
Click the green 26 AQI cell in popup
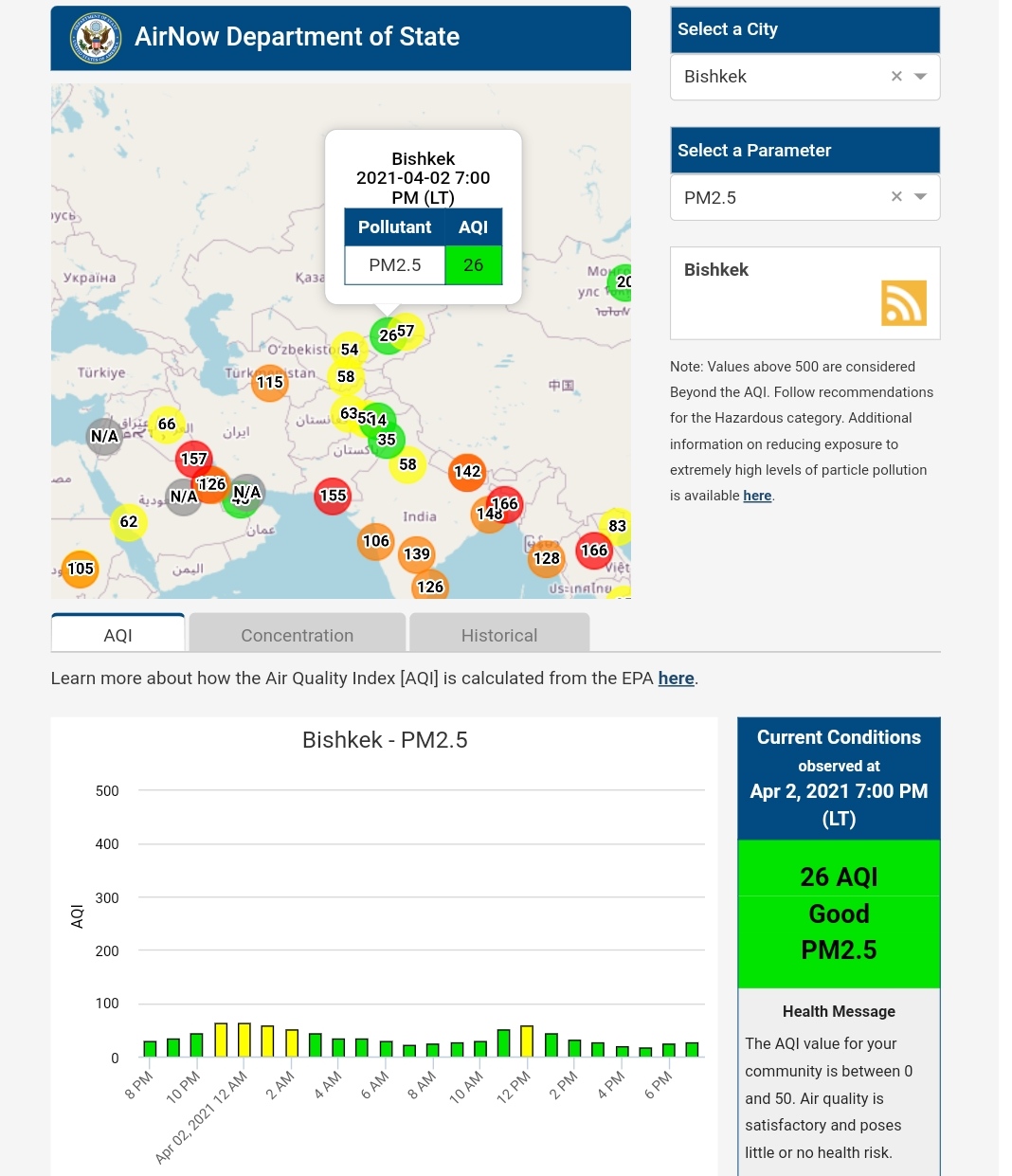point(473,265)
